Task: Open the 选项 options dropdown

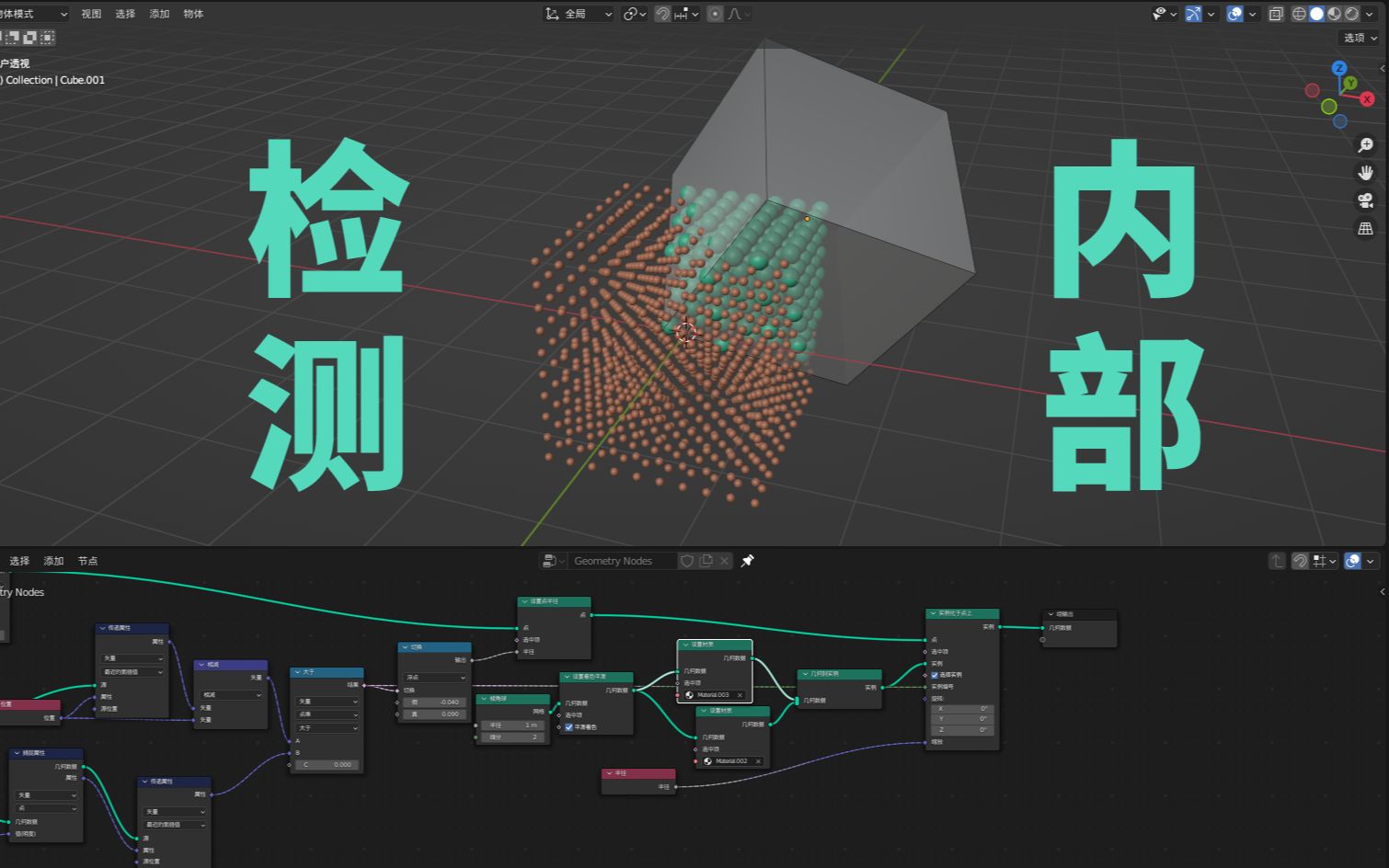Action: 1360,38
